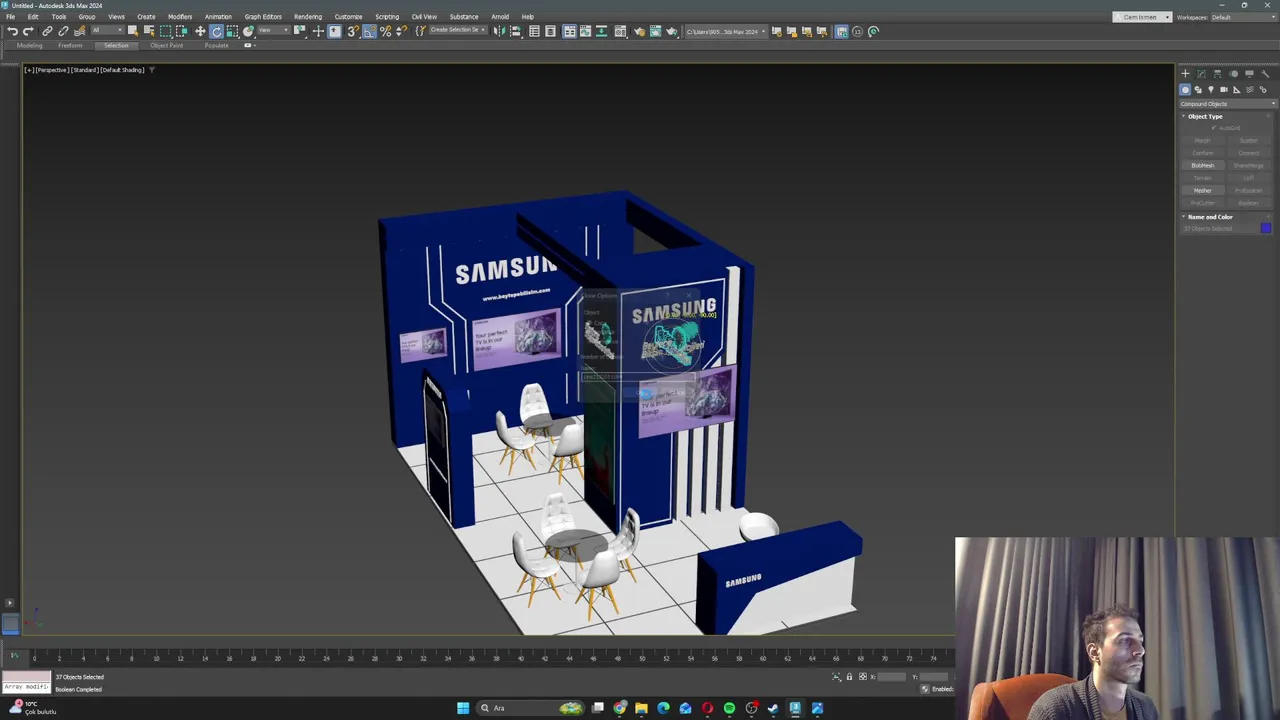Click the Unlink Selection chain icon
Screen dimensions: 1280x720
coord(63,31)
